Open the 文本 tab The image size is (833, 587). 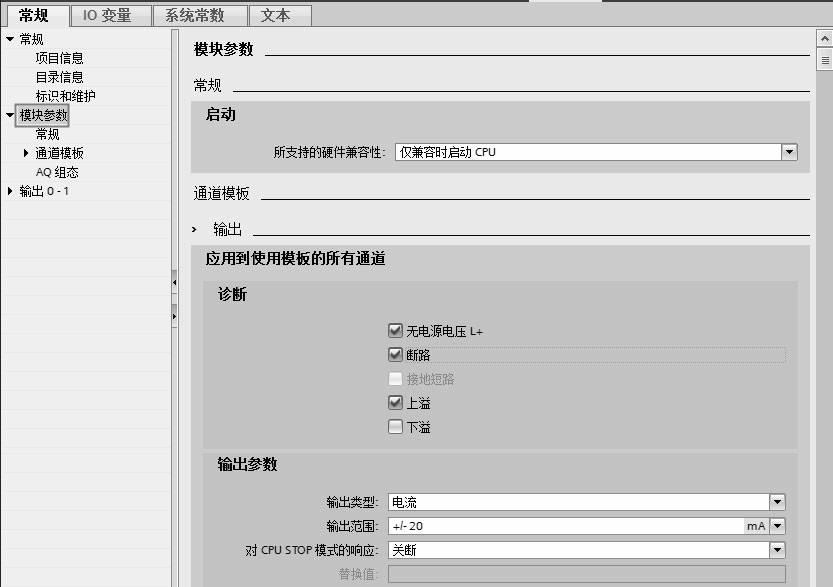(x=279, y=15)
